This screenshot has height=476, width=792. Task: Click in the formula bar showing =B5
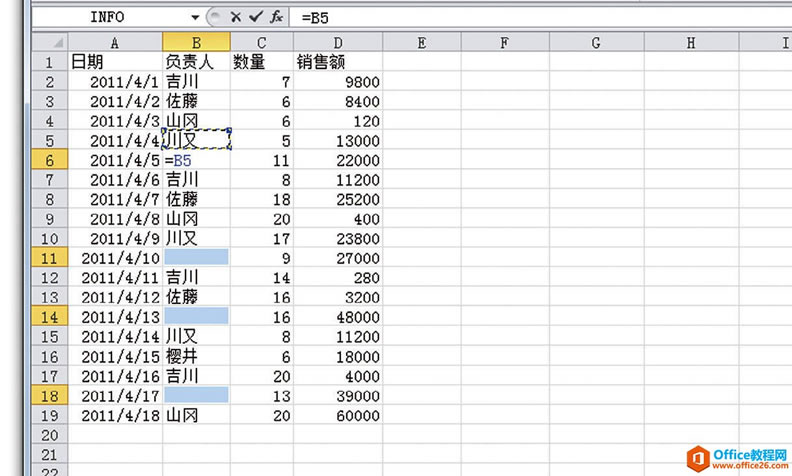click(540, 18)
